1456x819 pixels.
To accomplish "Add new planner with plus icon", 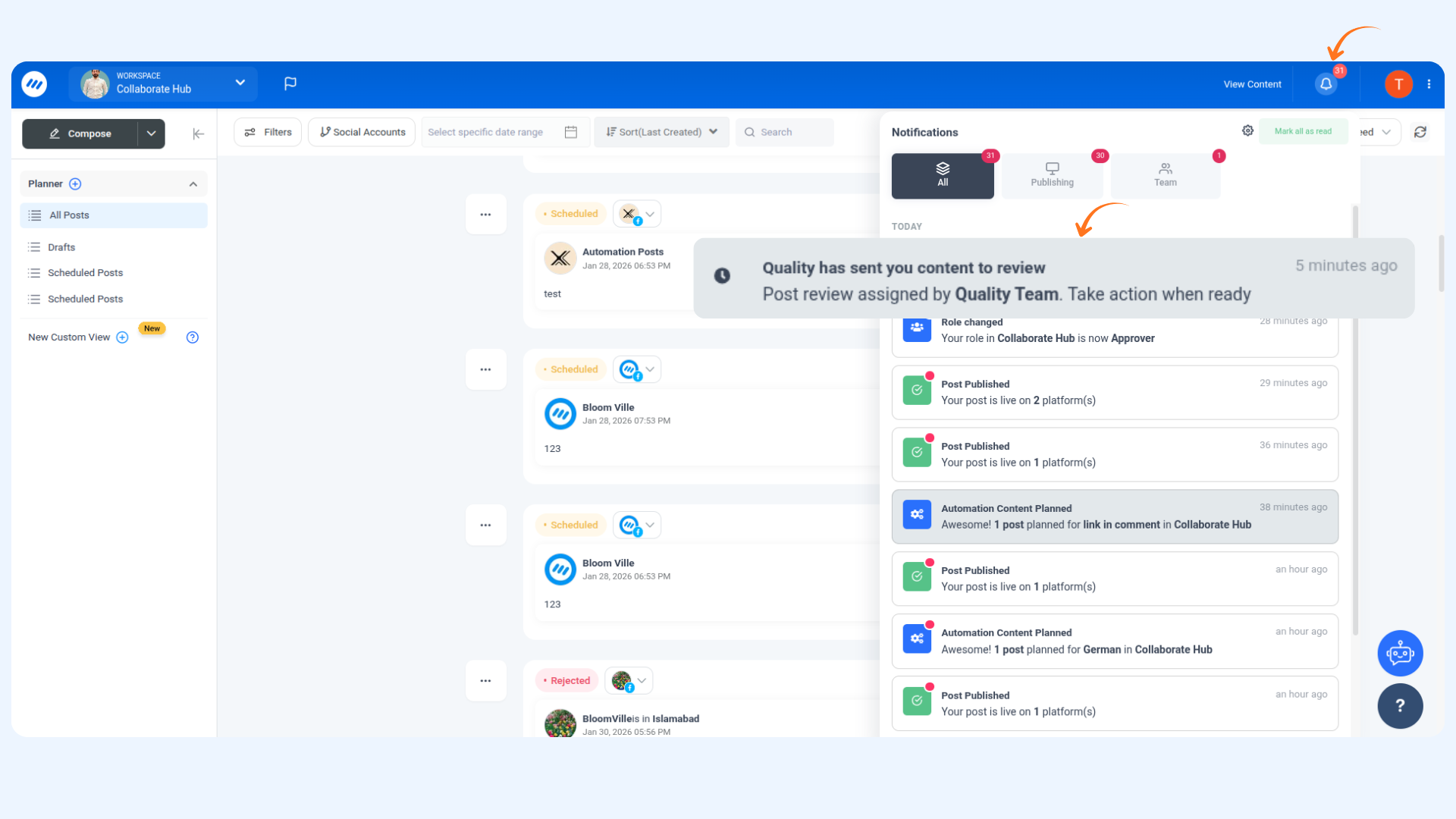I will pyautogui.click(x=75, y=184).
